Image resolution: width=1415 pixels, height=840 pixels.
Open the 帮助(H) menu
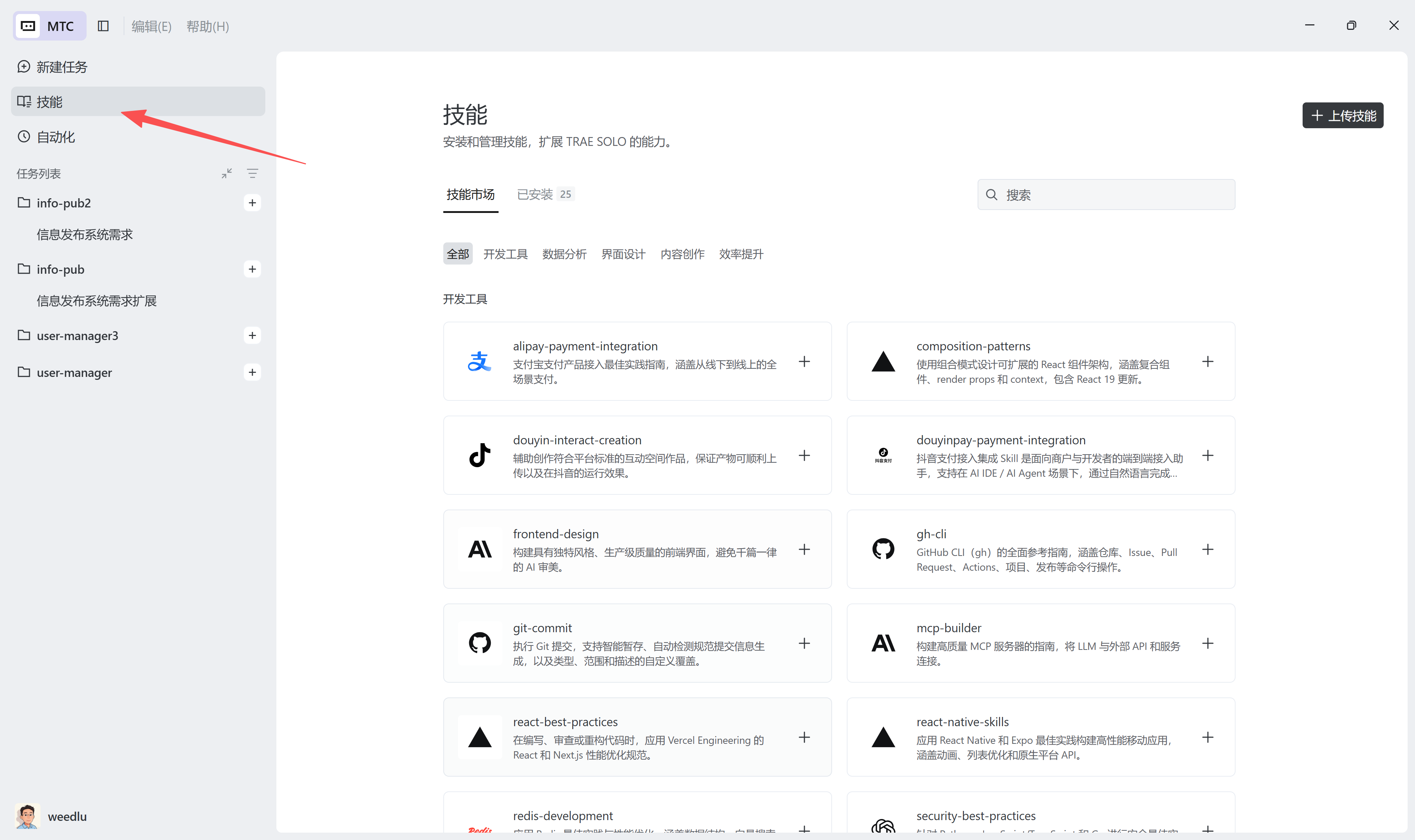tap(208, 26)
